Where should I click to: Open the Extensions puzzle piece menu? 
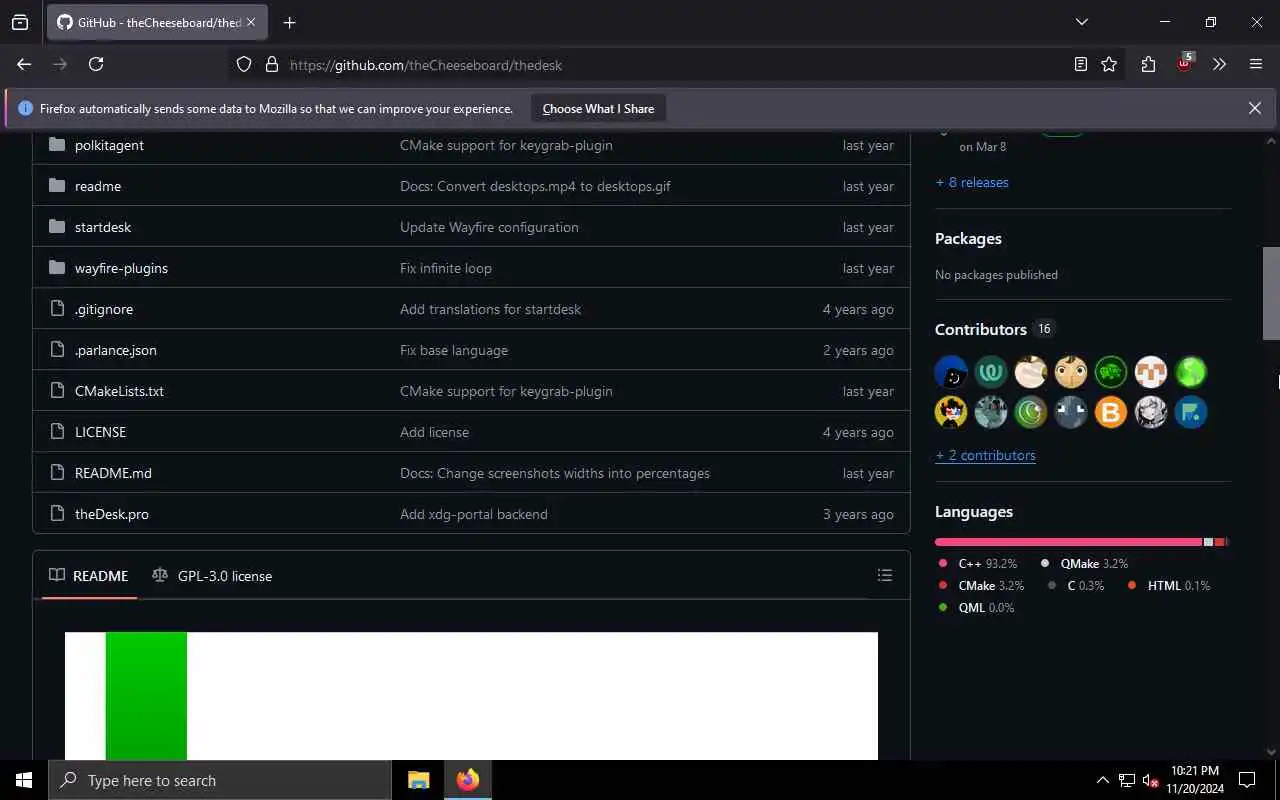click(1148, 64)
